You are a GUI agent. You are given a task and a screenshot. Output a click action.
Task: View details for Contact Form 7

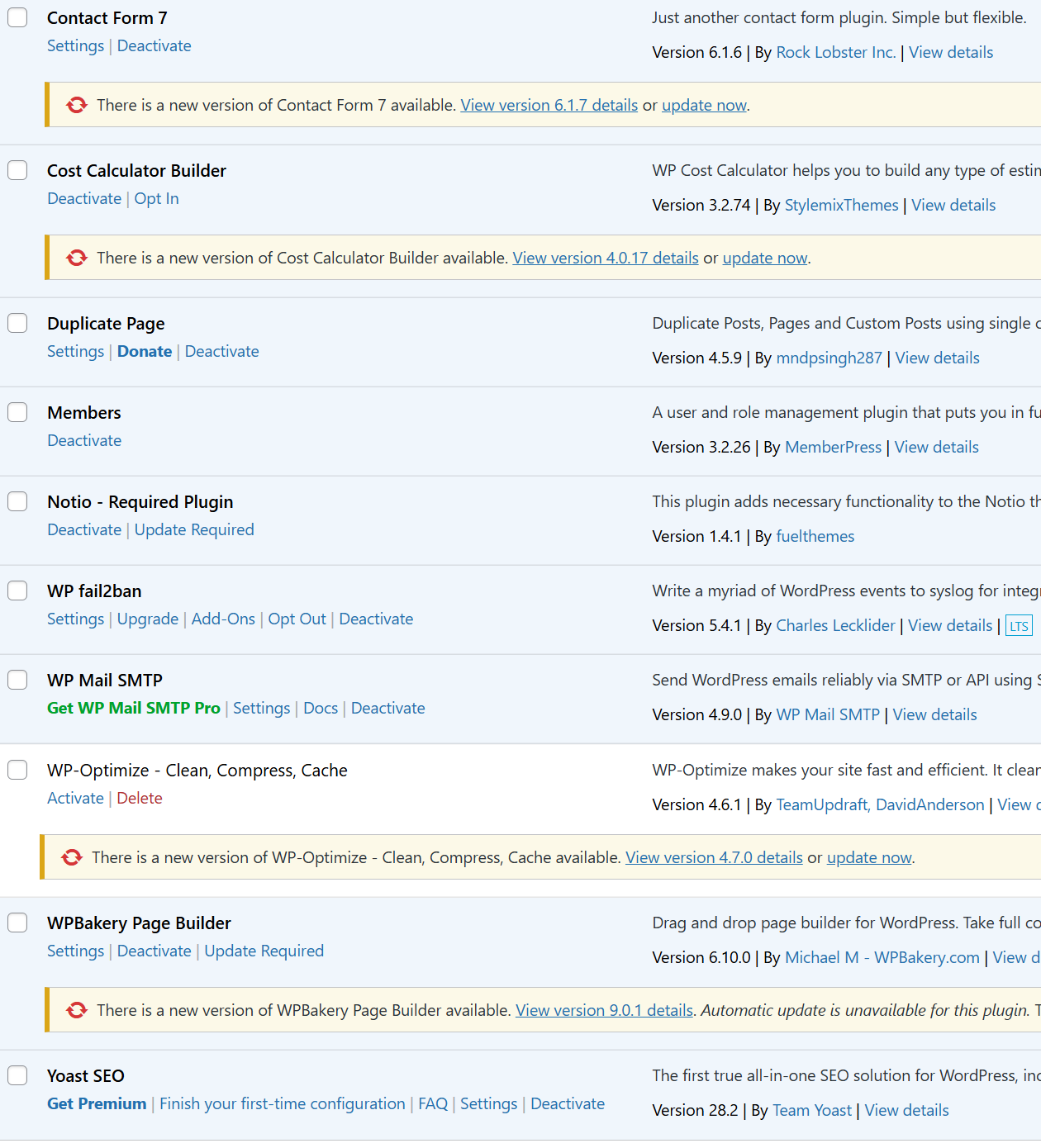tap(951, 52)
